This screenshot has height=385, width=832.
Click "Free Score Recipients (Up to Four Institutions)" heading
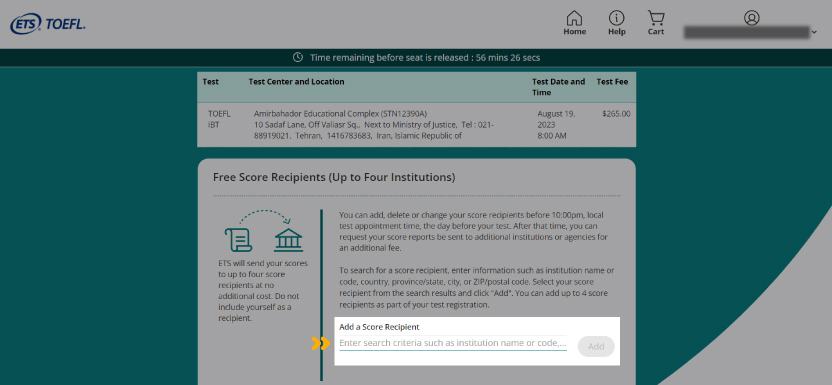(334, 178)
